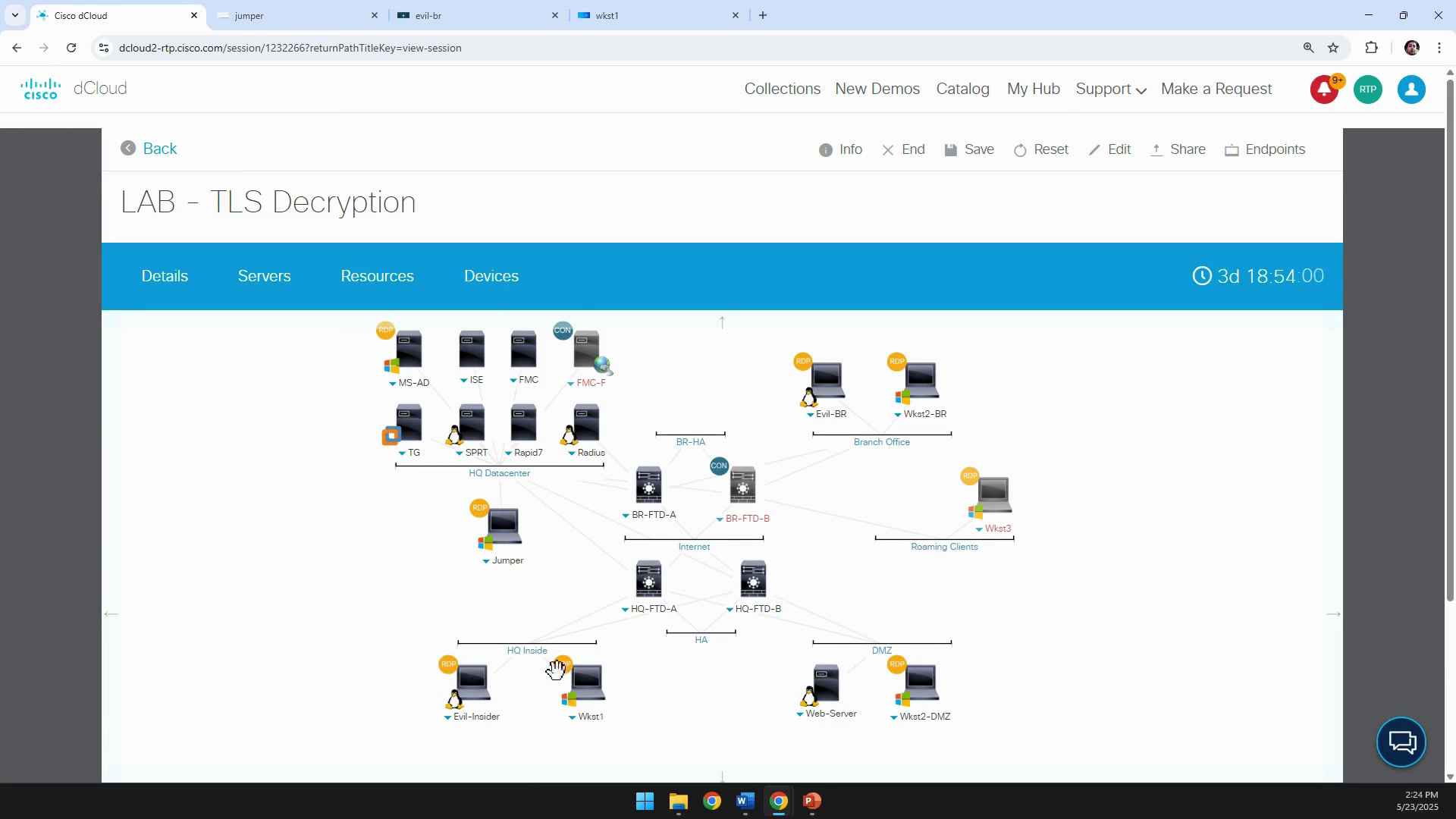Viewport: 1456px width, 819px height.
Task: Switch to the Details tab
Action: (x=165, y=276)
